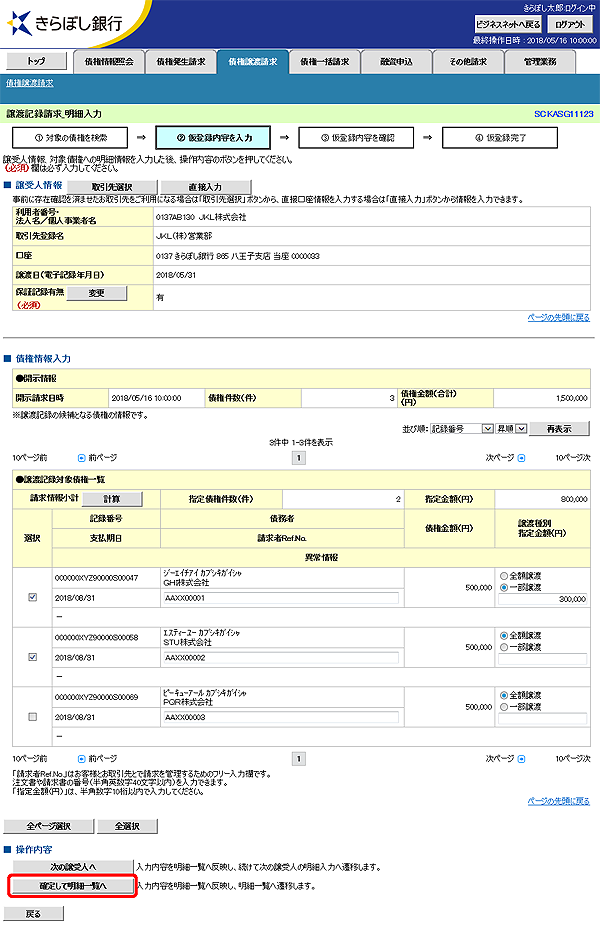
Task: Click the 確定して明細一覧へ button
Action: coord(73,886)
